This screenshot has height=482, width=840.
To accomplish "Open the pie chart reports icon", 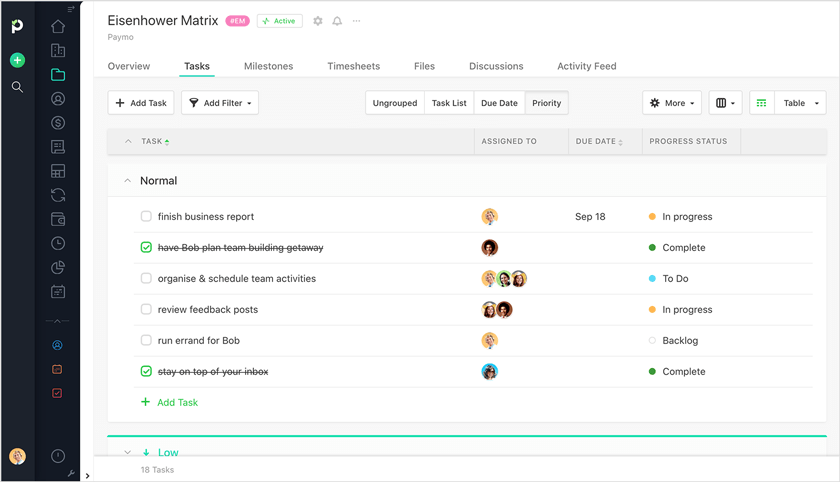I will [58, 267].
